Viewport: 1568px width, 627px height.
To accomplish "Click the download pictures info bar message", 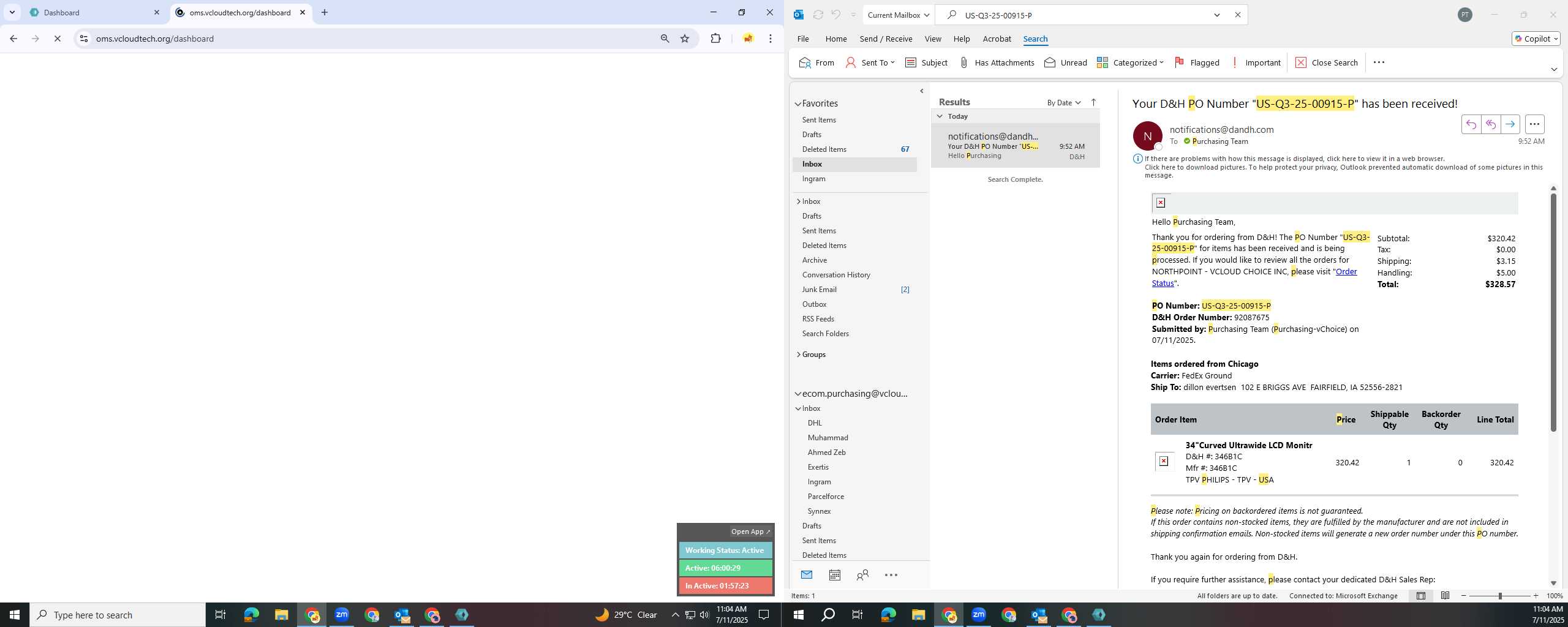I will (1343, 171).
